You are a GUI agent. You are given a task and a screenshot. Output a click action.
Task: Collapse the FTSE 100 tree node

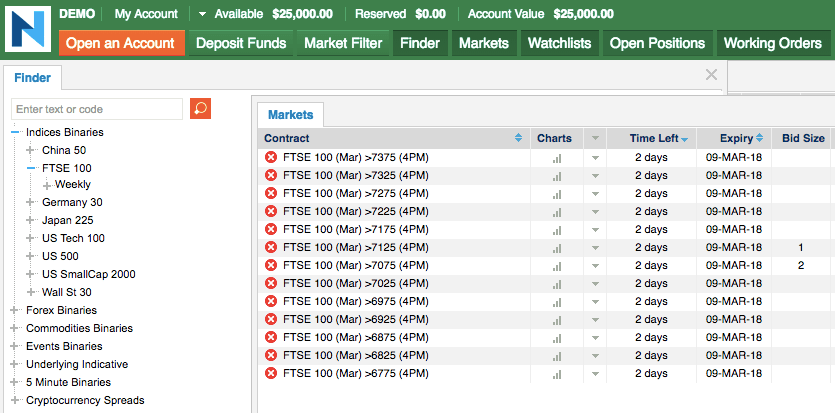[31, 168]
